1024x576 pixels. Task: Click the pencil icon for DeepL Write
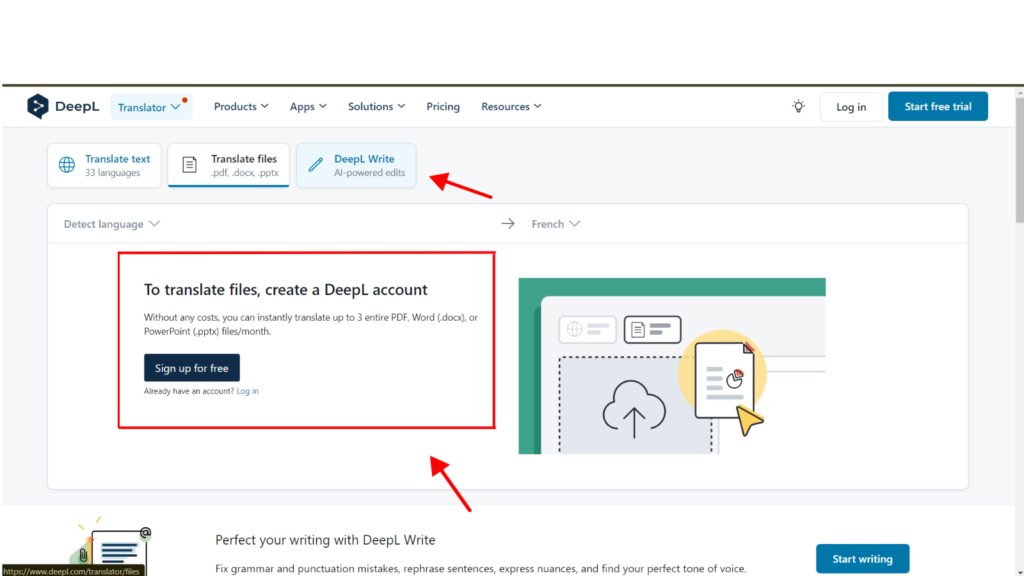pyautogui.click(x=315, y=165)
